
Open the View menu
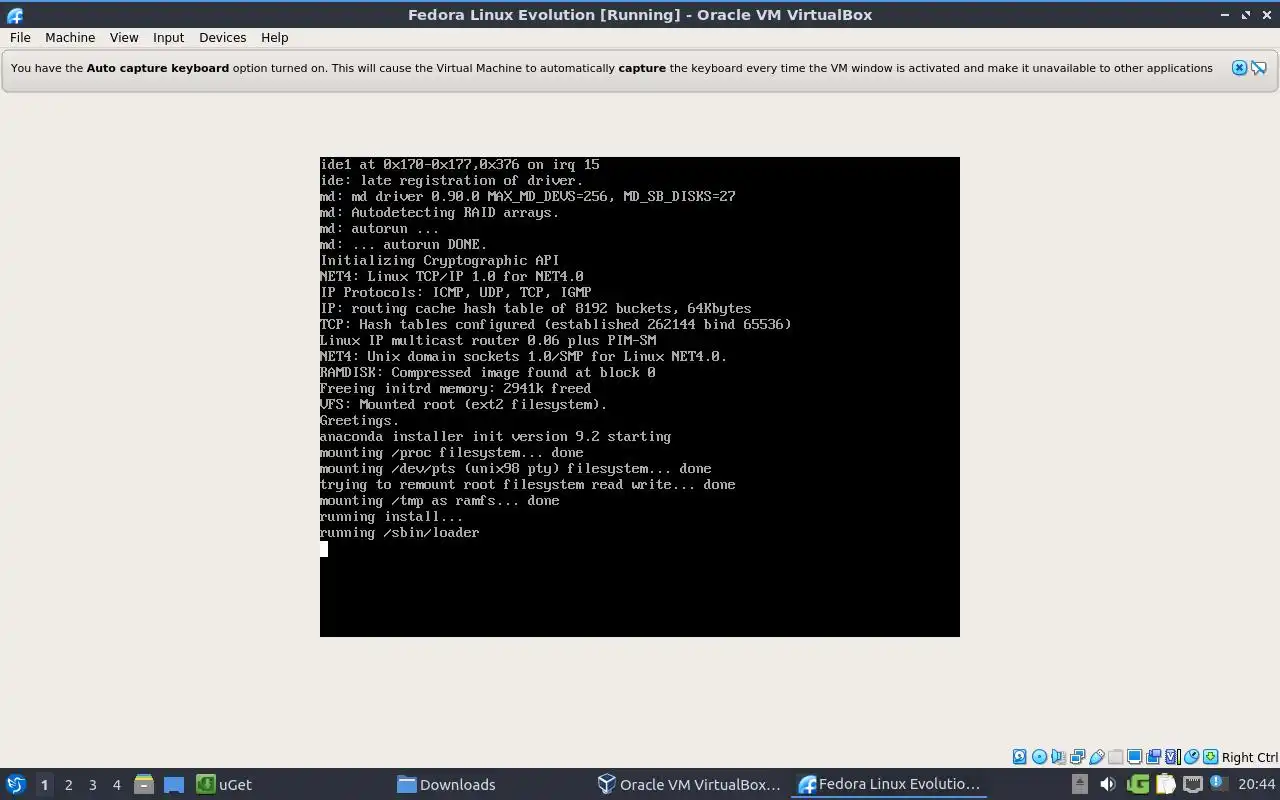point(124,37)
